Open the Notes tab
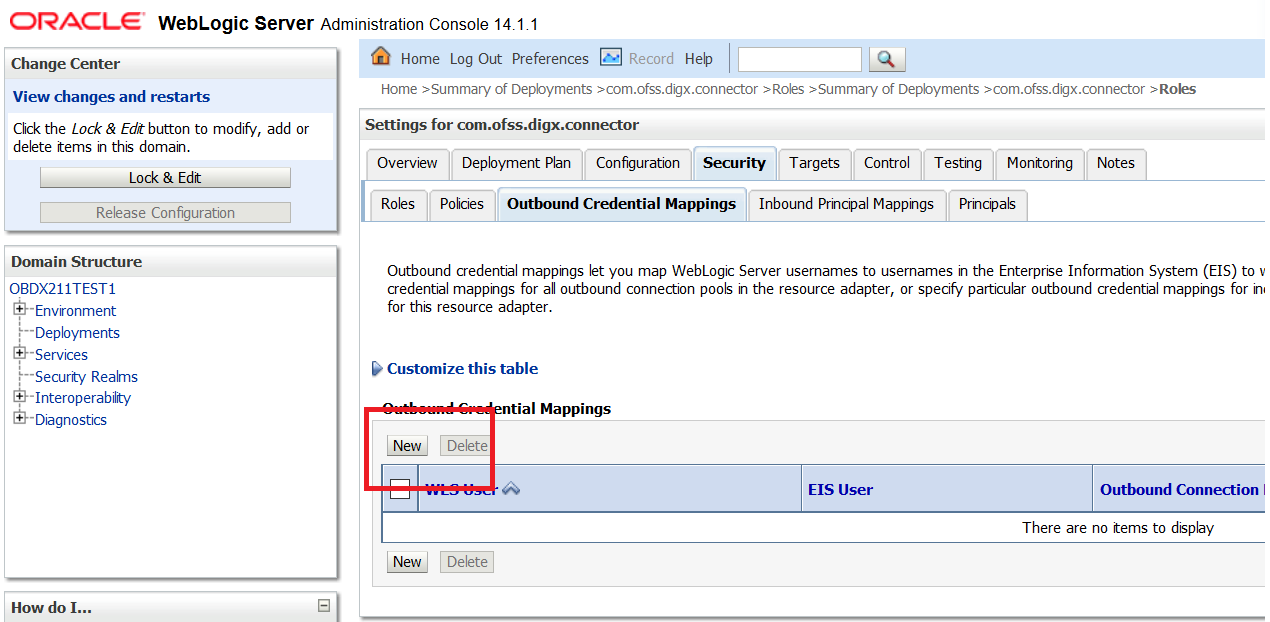 (1116, 163)
